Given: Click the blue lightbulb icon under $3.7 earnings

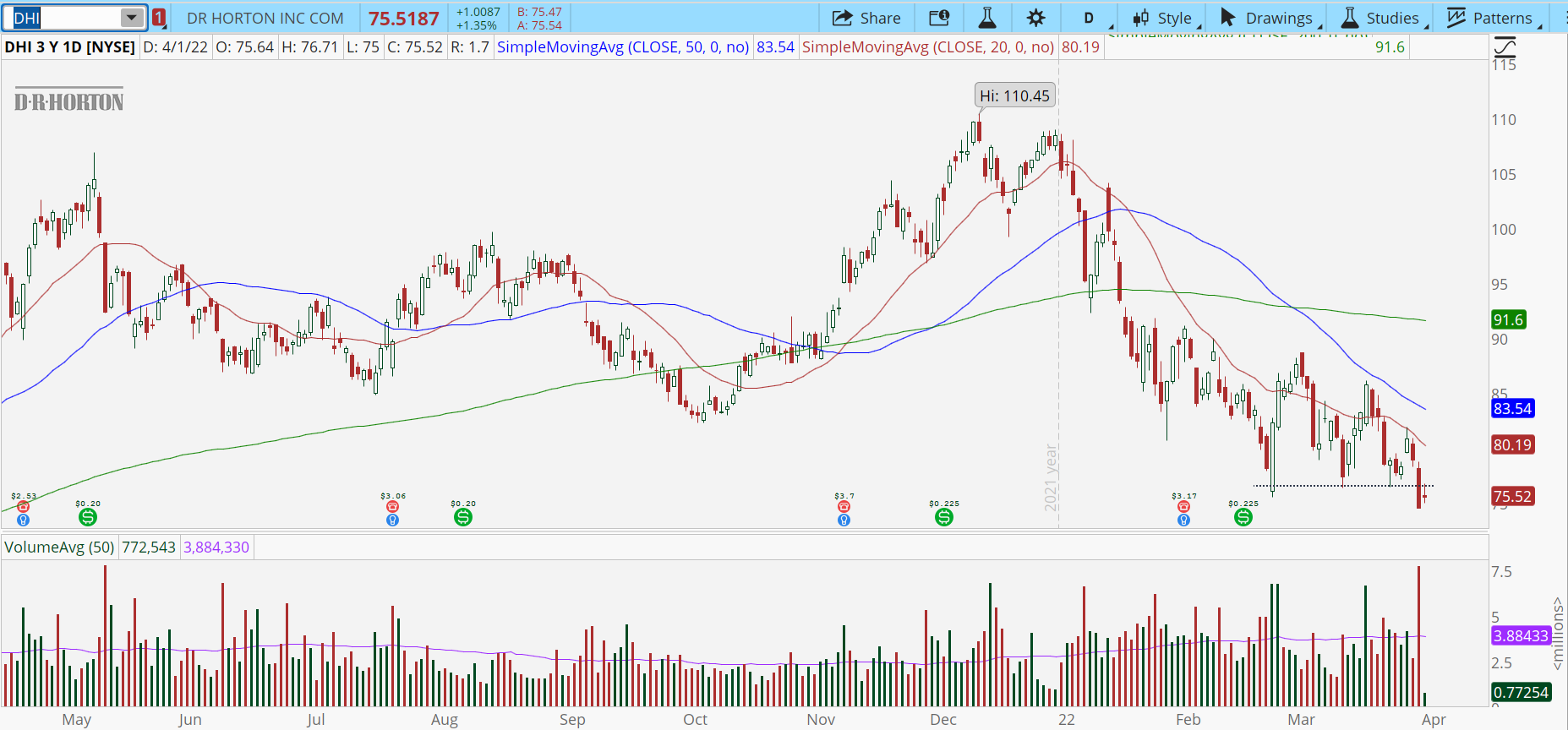Looking at the screenshot, I should [844, 520].
